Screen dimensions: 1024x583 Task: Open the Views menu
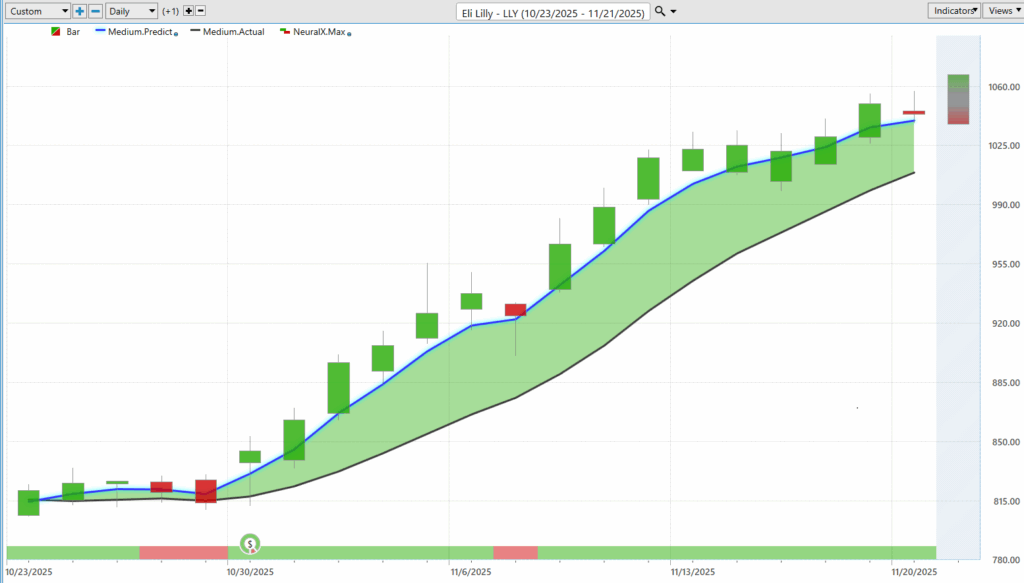(1002, 10)
